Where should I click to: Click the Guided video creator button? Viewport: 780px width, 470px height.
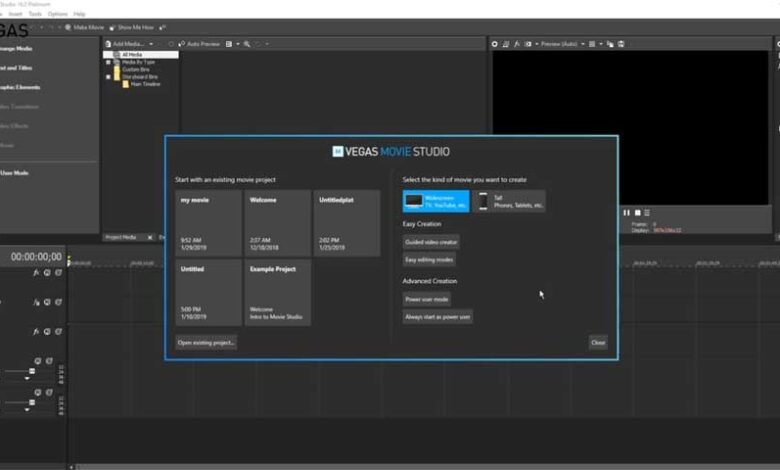[431, 242]
